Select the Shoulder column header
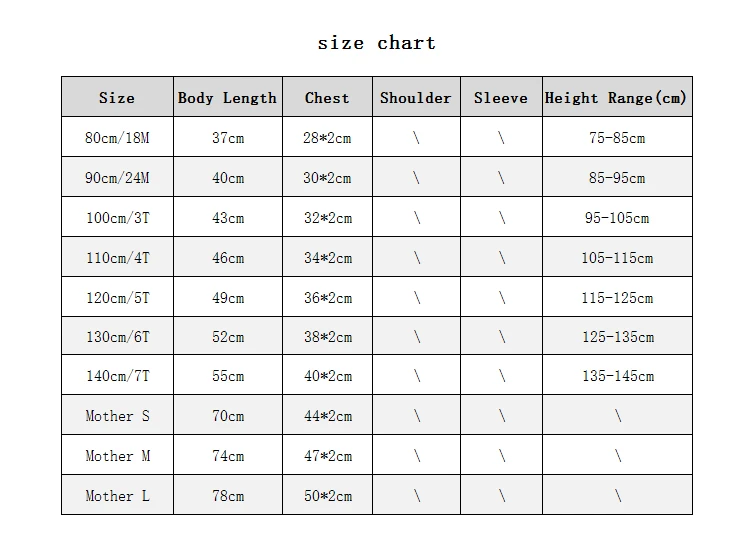 pyautogui.click(x=416, y=97)
